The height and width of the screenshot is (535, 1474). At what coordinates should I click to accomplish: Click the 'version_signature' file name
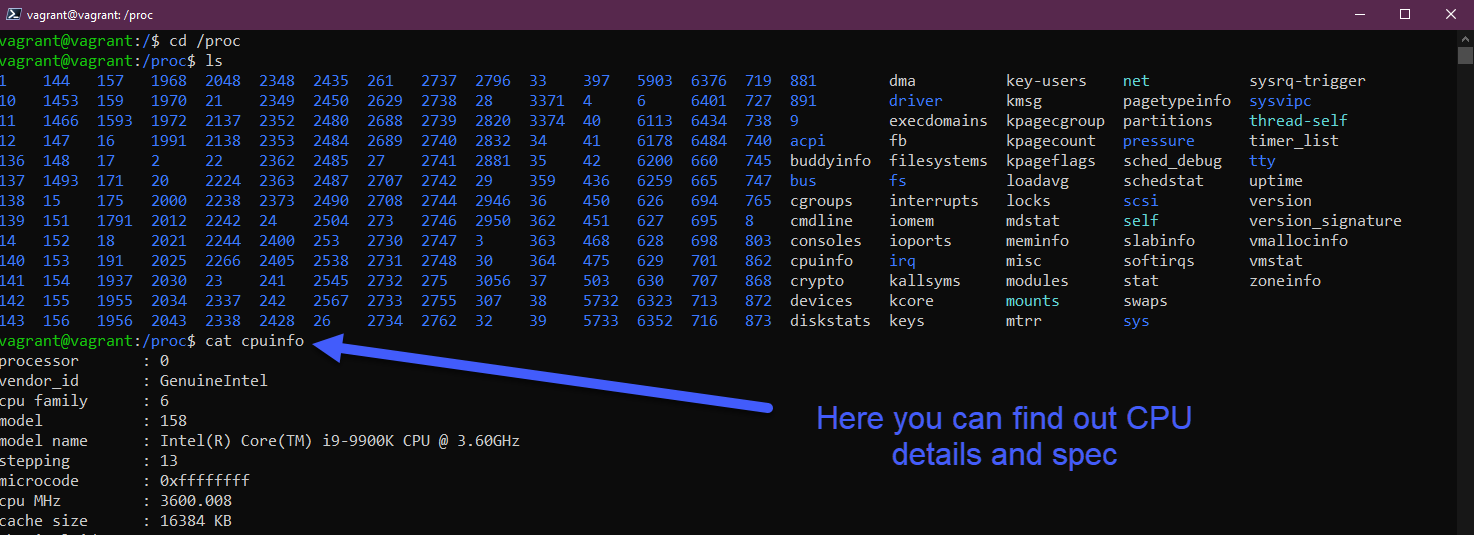click(x=1324, y=221)
